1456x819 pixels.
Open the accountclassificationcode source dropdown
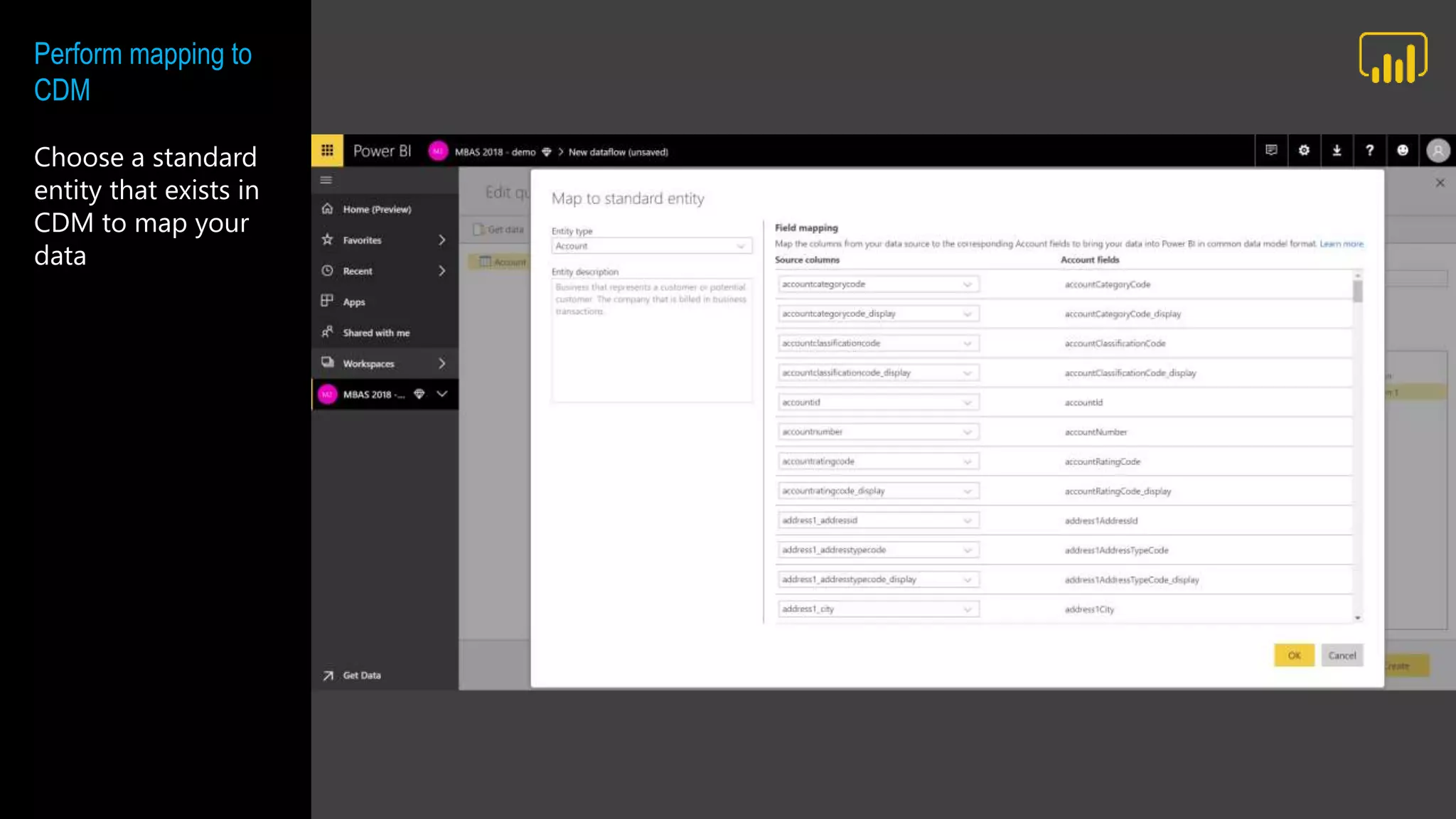878,343
